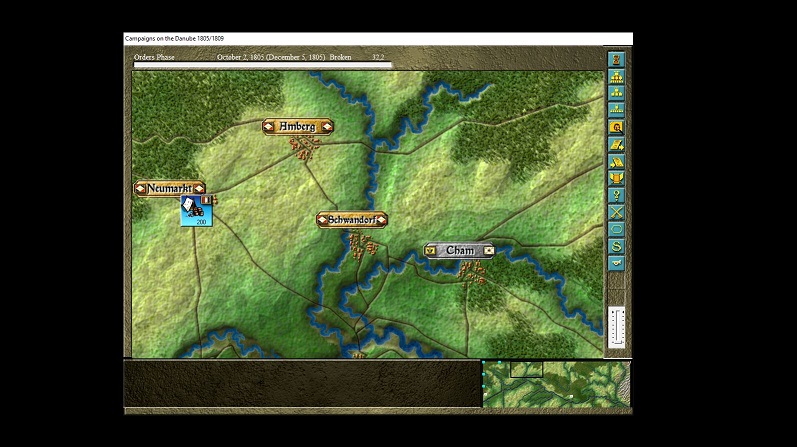Click the Cham town buildings on map
The image size is (797, 447).
(472, 273)
